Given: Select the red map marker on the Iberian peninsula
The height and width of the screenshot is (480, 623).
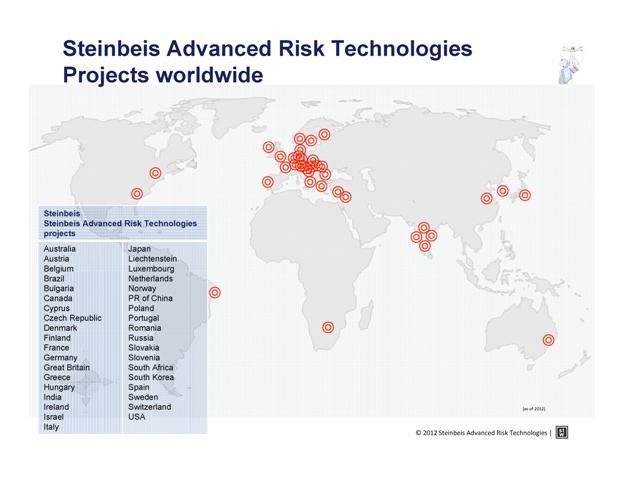Looking at the screenshot, I should coord(268,182).
